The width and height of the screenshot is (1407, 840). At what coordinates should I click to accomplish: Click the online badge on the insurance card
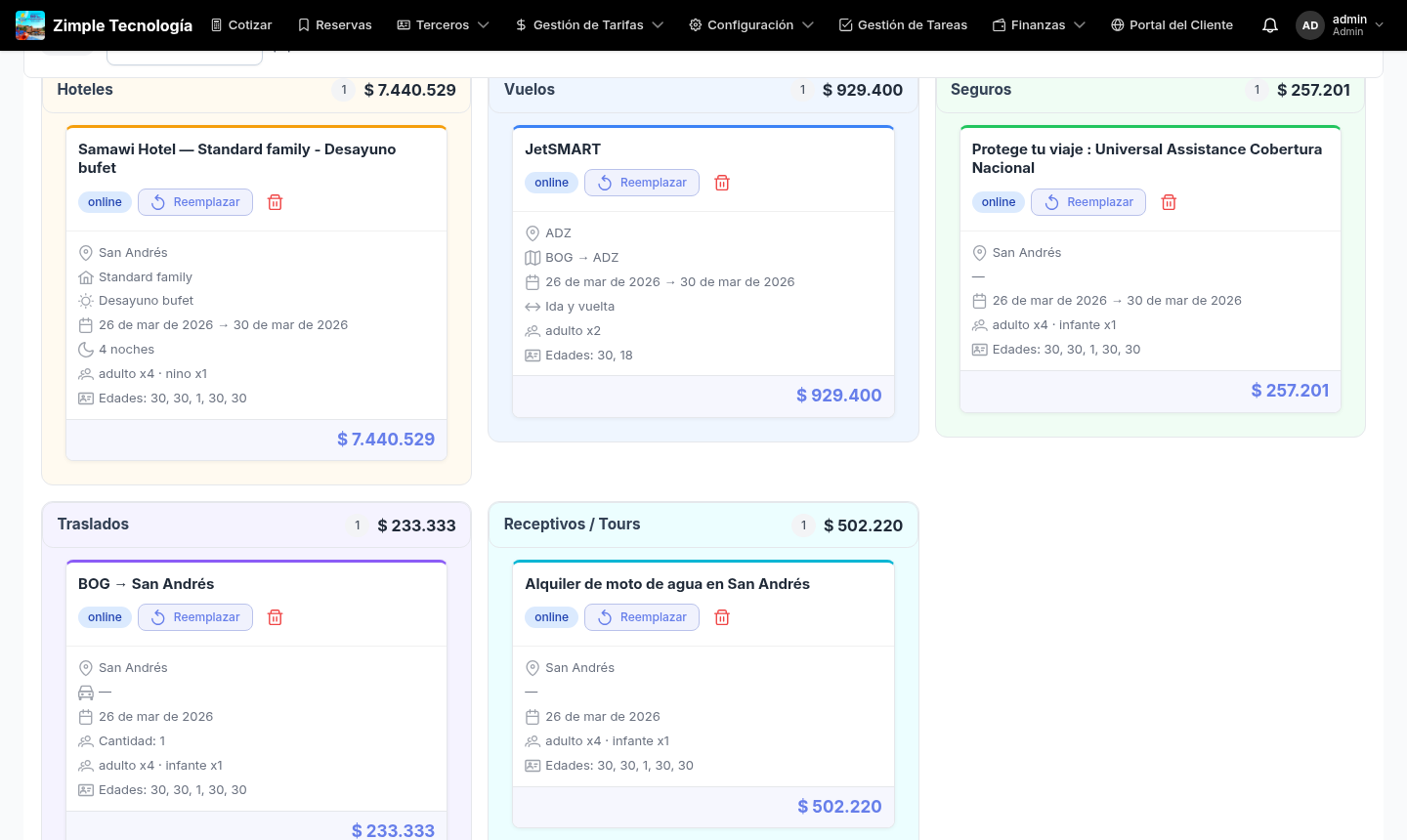coord(998,202)
